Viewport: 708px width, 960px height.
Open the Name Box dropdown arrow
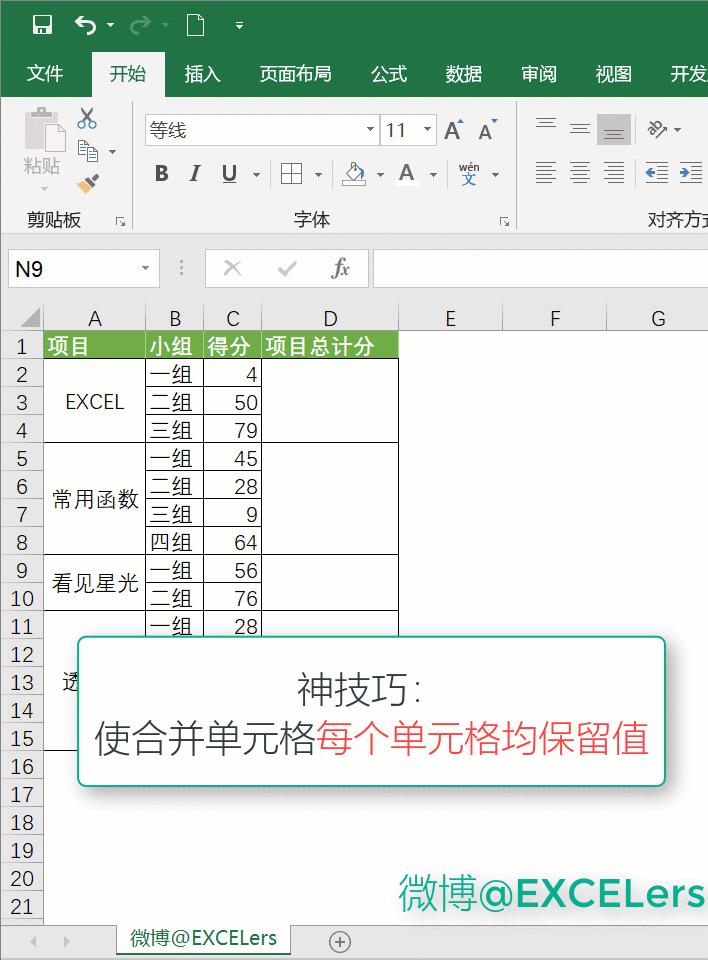[x=146, y=268]
